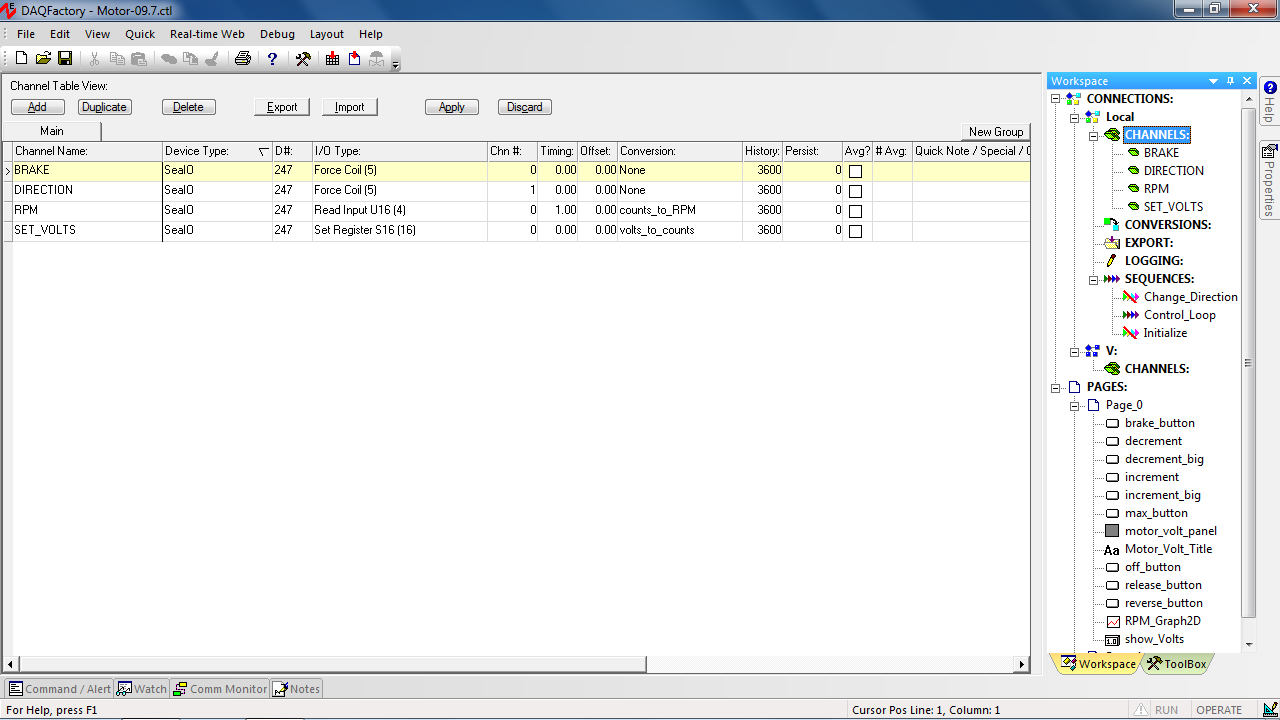The width and height of the screenshot is (1280, 720).
Task: Open LOGGING: node in workspace tree
Action: [1153, 261]
